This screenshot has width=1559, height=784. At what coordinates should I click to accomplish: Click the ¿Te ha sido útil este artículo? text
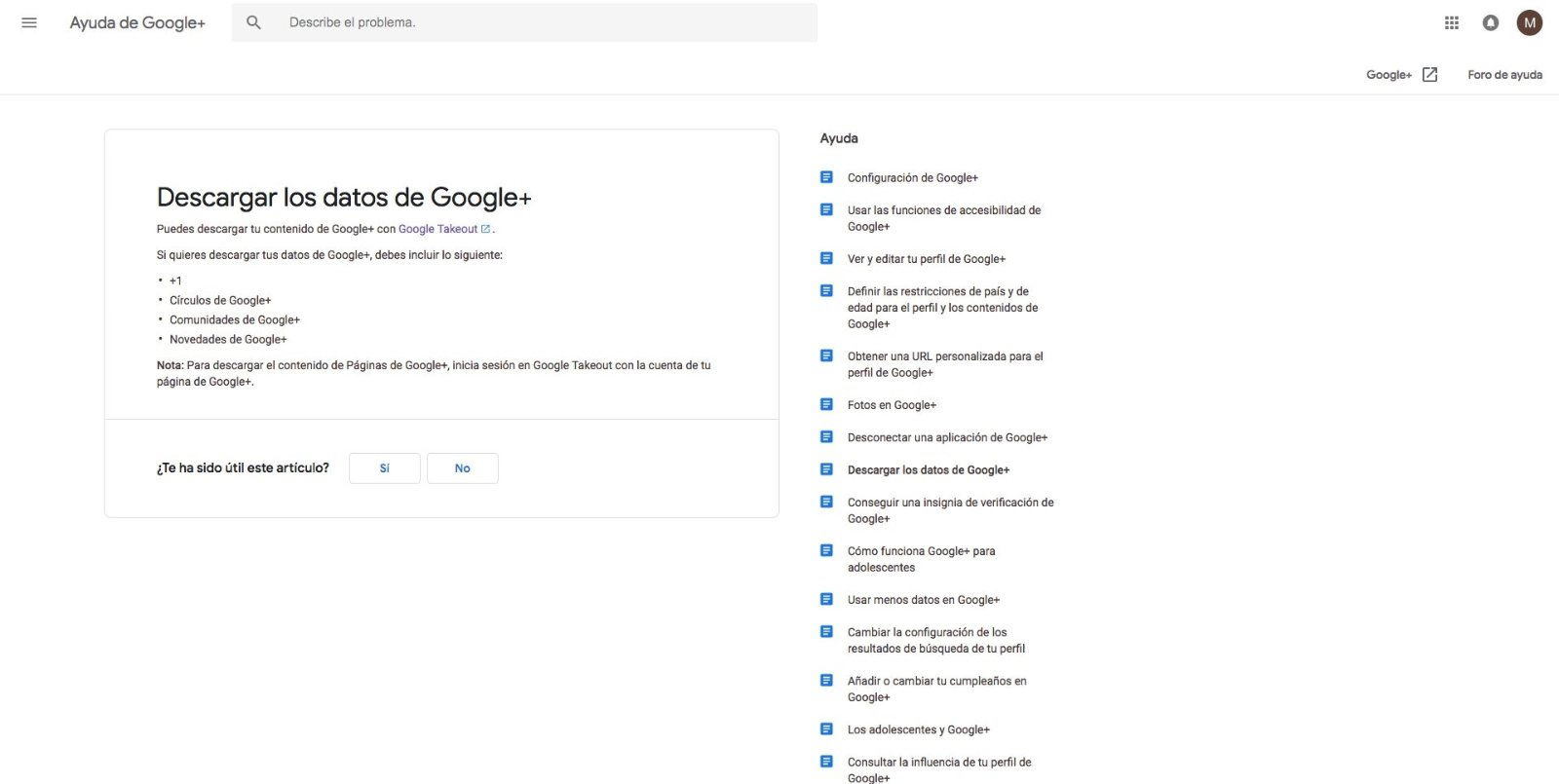(x=243, y=468)
